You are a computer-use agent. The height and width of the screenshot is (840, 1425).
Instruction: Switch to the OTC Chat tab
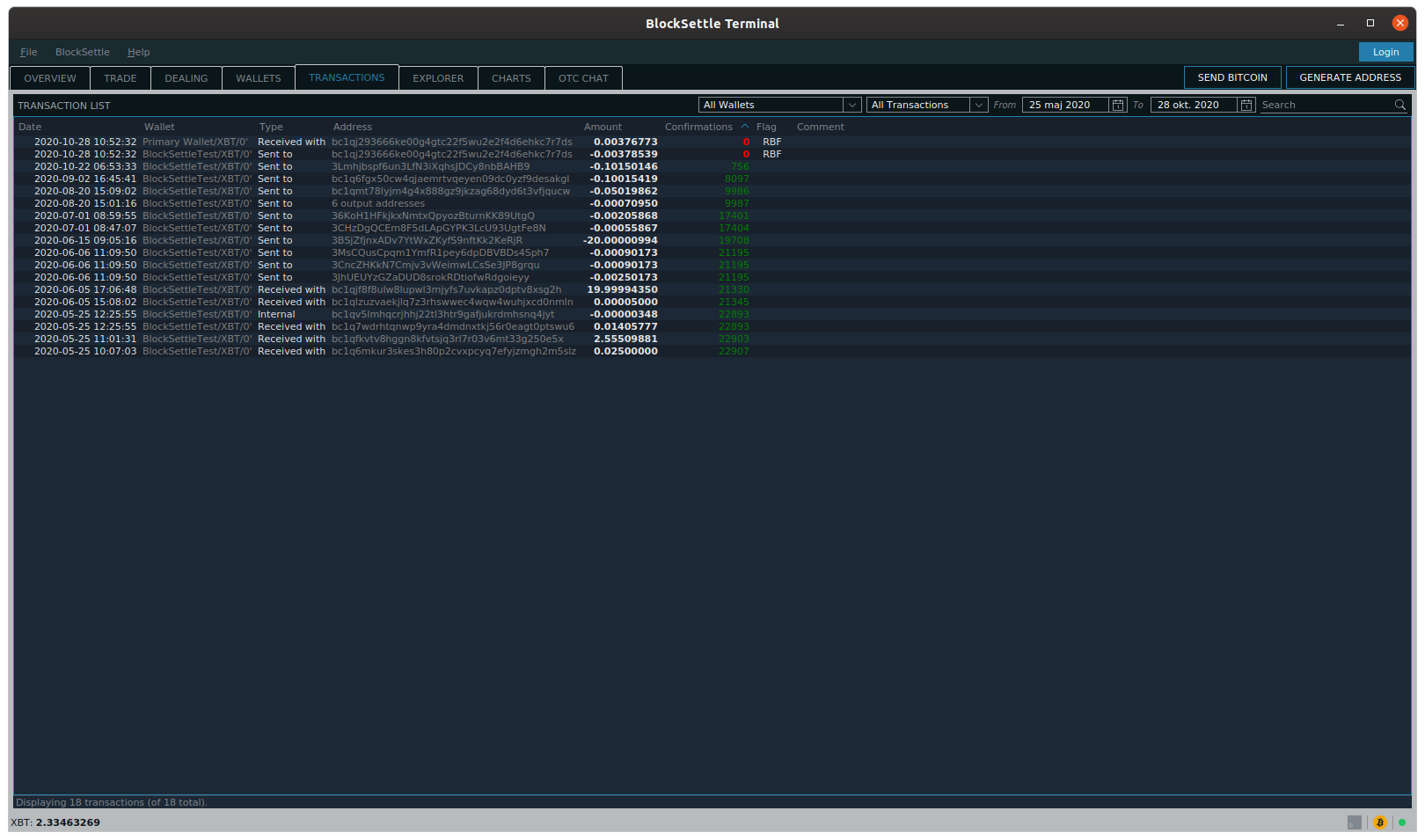[x=583, y=78]
